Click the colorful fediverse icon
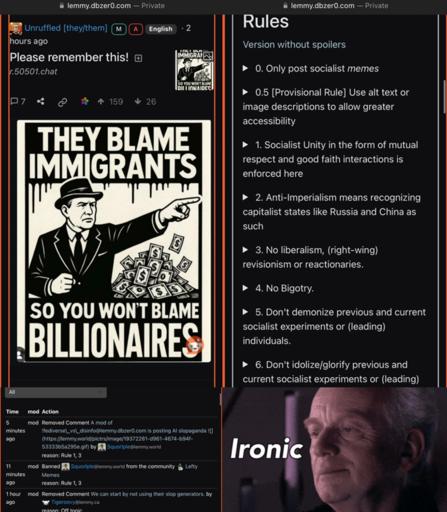The height and width of the screenshot is (512, 447). pyautogui.click(x=85, y=101)
